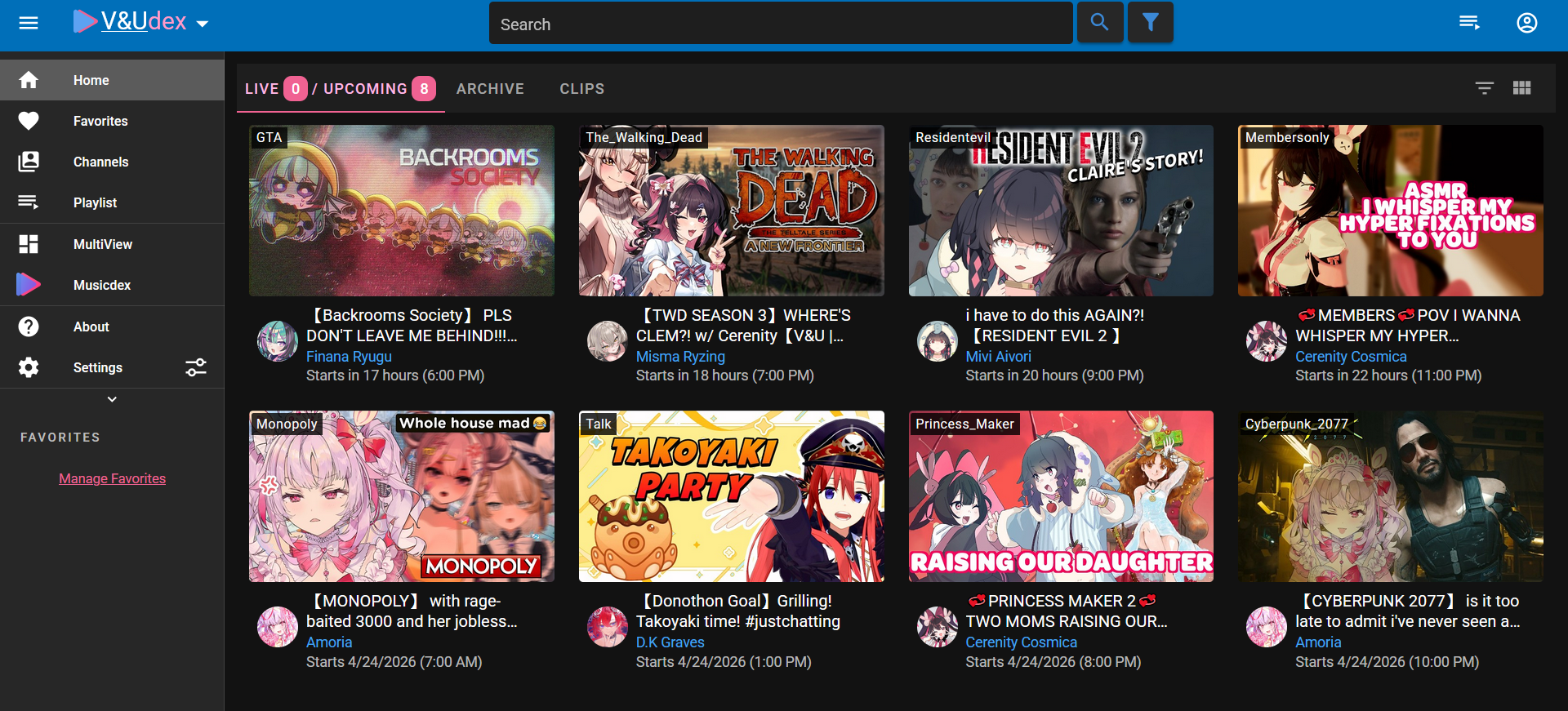Click Finana Ryugu's channel avatar
Viewport: 1568px width, 711px height.
(x=278, y=341)
